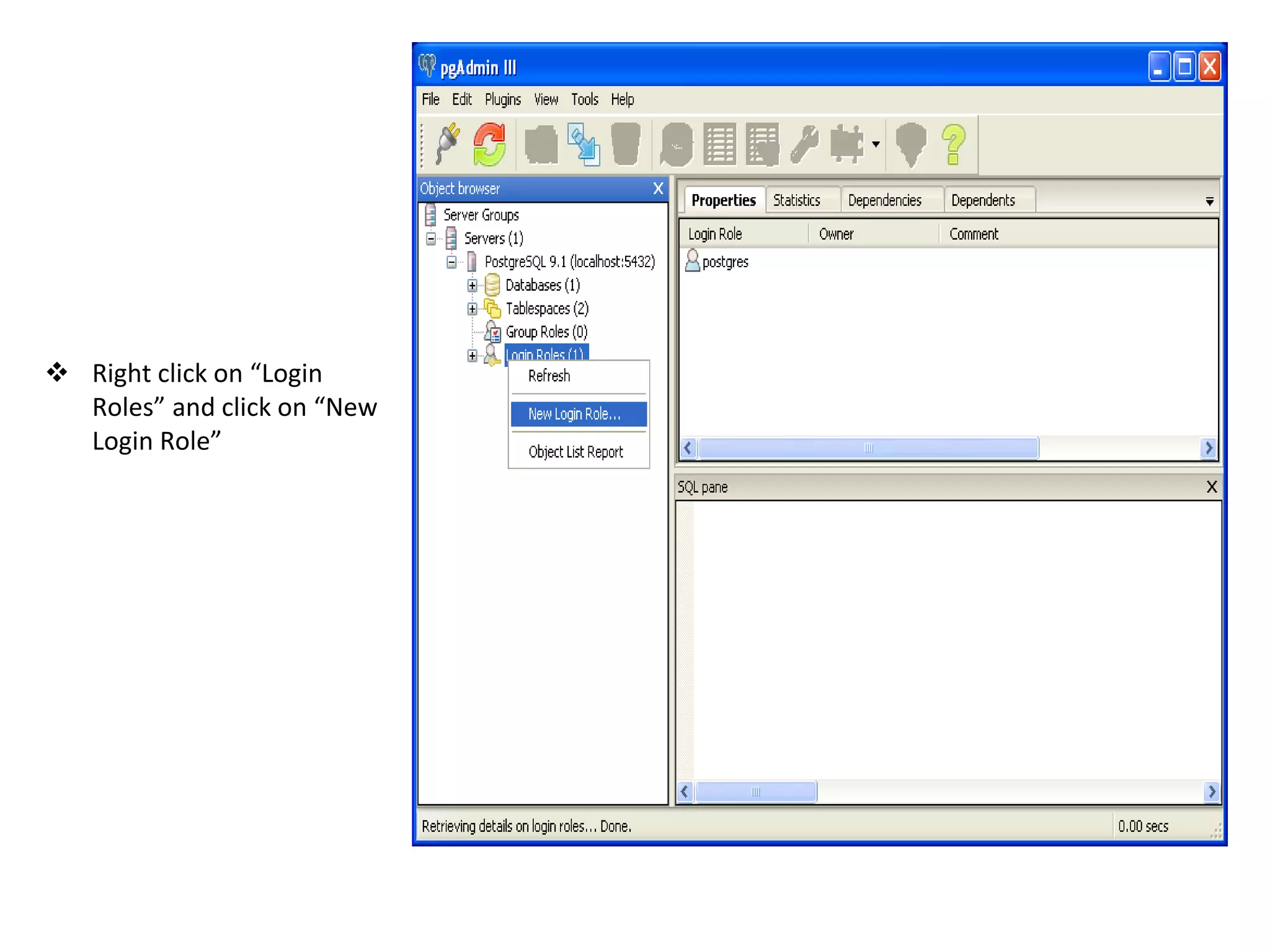The height and width of the screenshot is (952, 1270).
Task: Click the Guru hints lightbulb icon
Action: coord(911,144)
